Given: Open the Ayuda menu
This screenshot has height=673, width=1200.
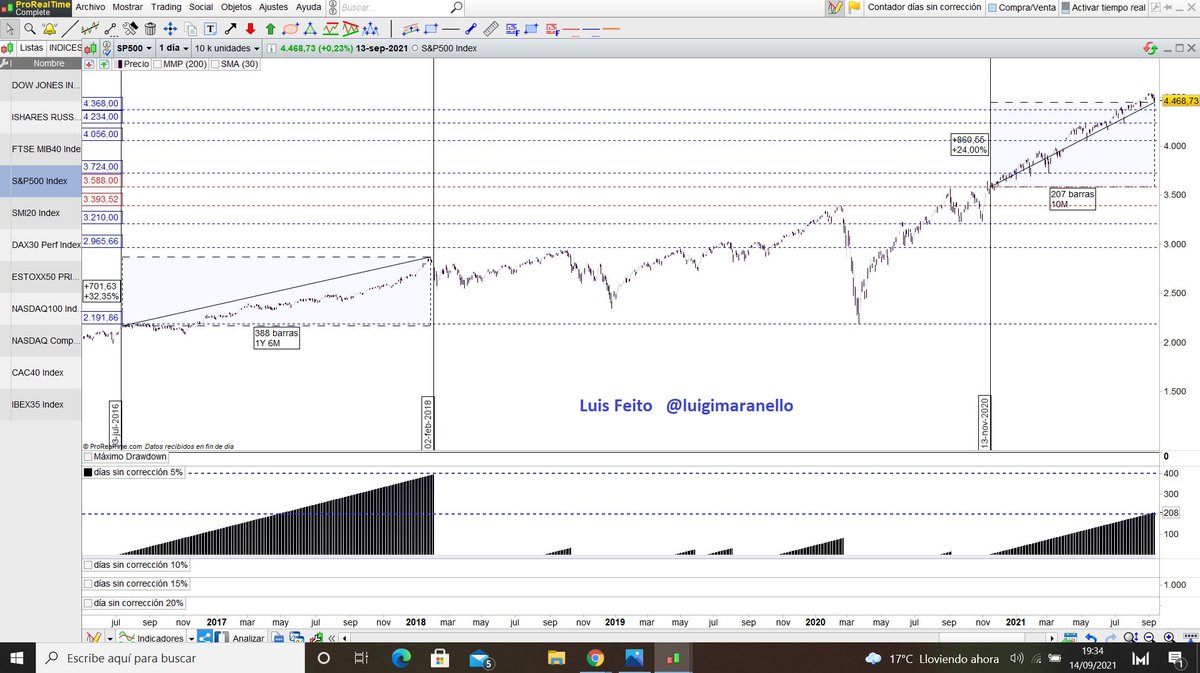Looking at the screenshot, I should (308, 7).
